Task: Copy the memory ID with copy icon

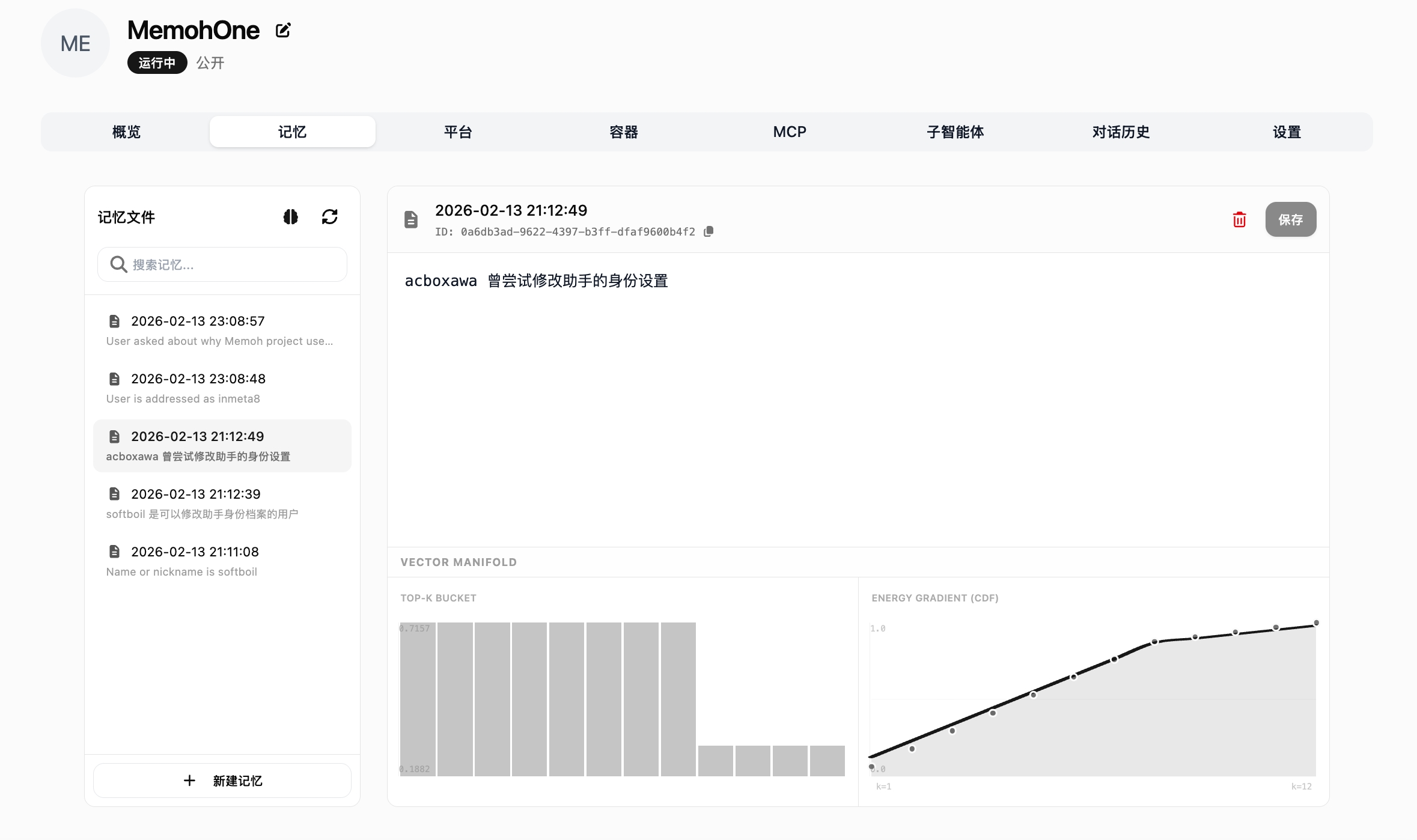Action: click(x=709, y=231)
